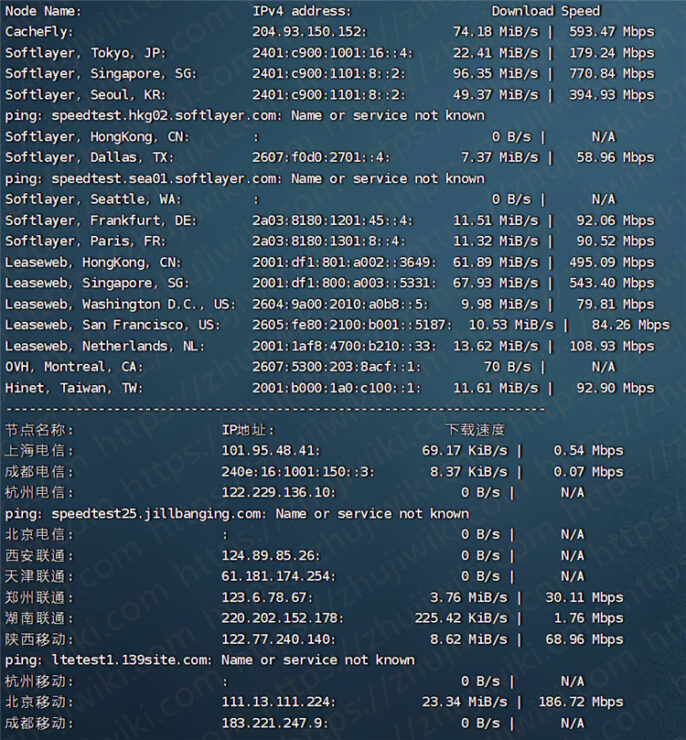The width and height of the screenshot is (686, 740).
Task: Click Seoul speed 49.37 MiB/s
Action: tap(495, 95)
